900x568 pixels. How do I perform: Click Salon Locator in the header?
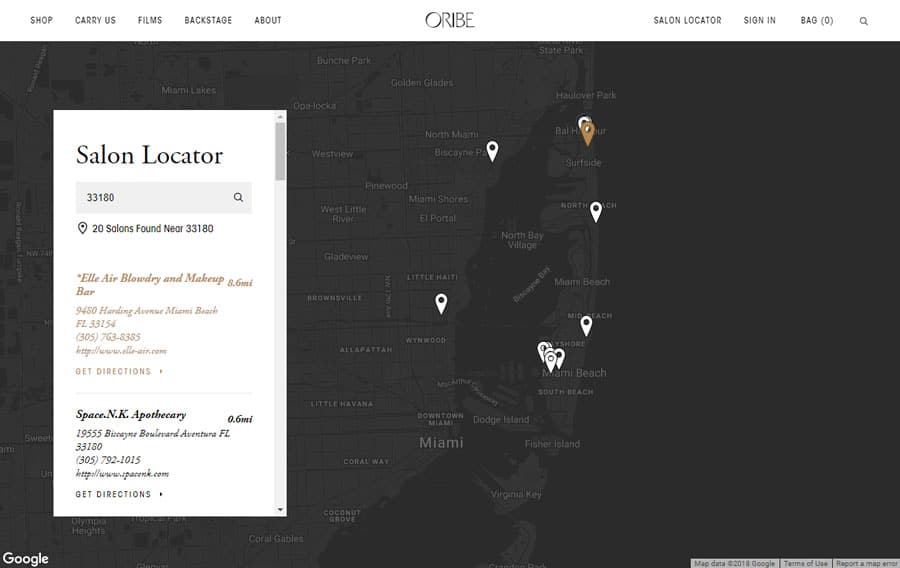coord(687,21)
